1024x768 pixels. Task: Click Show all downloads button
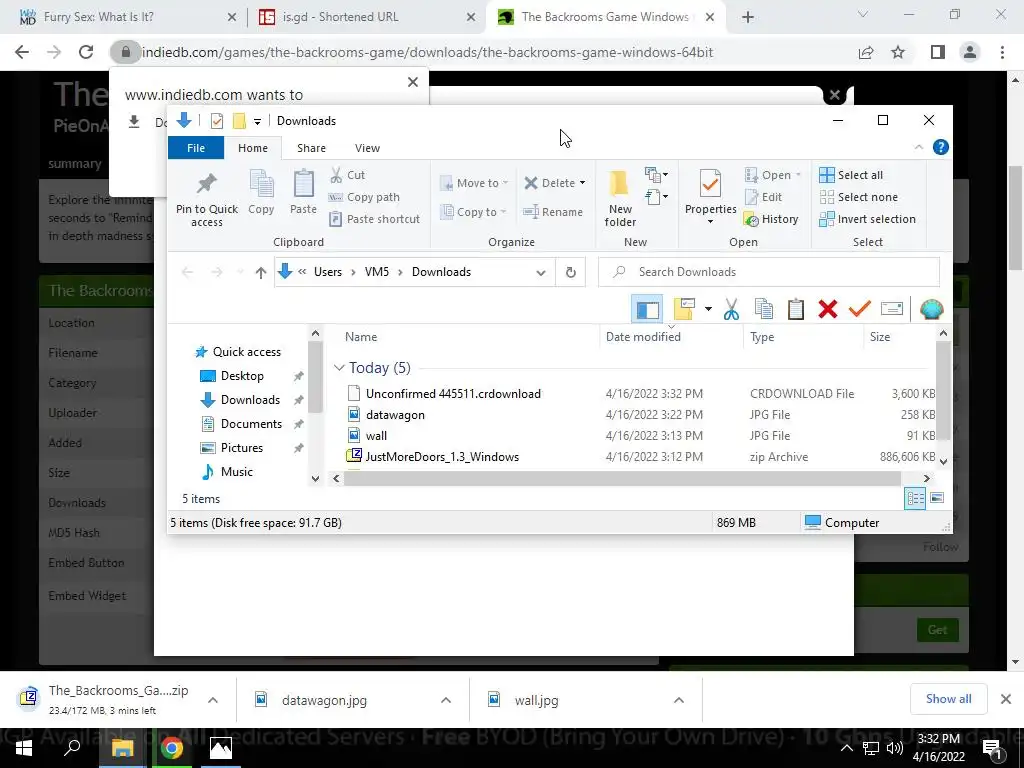[x=948, y=699]
